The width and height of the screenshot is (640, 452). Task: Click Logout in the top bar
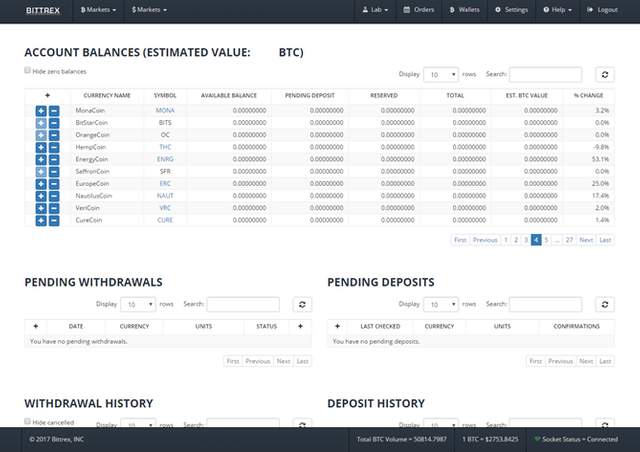(602, 10)
